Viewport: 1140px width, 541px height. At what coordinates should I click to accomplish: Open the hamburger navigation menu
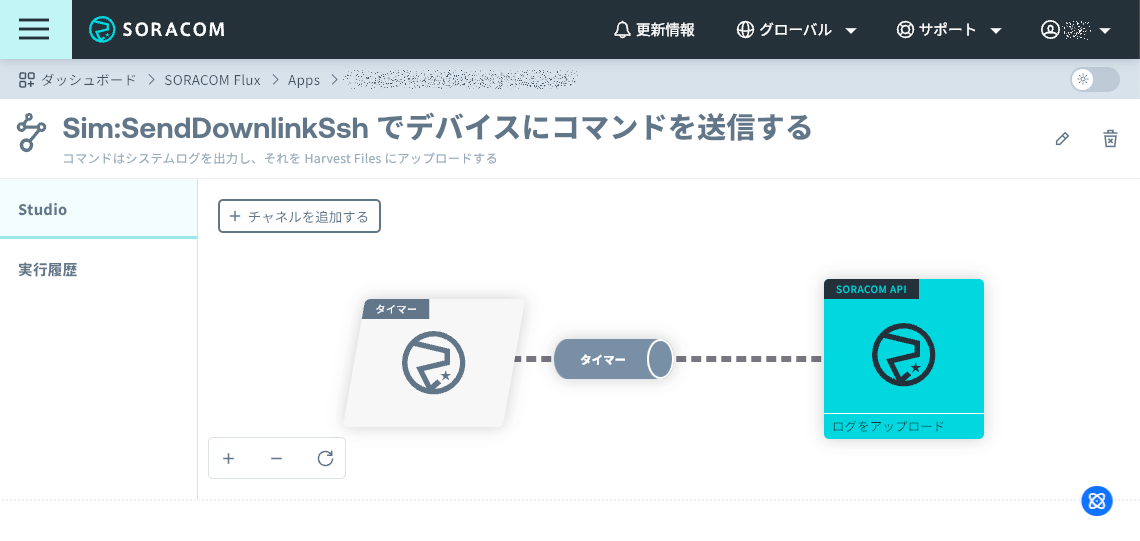(34, 29)
